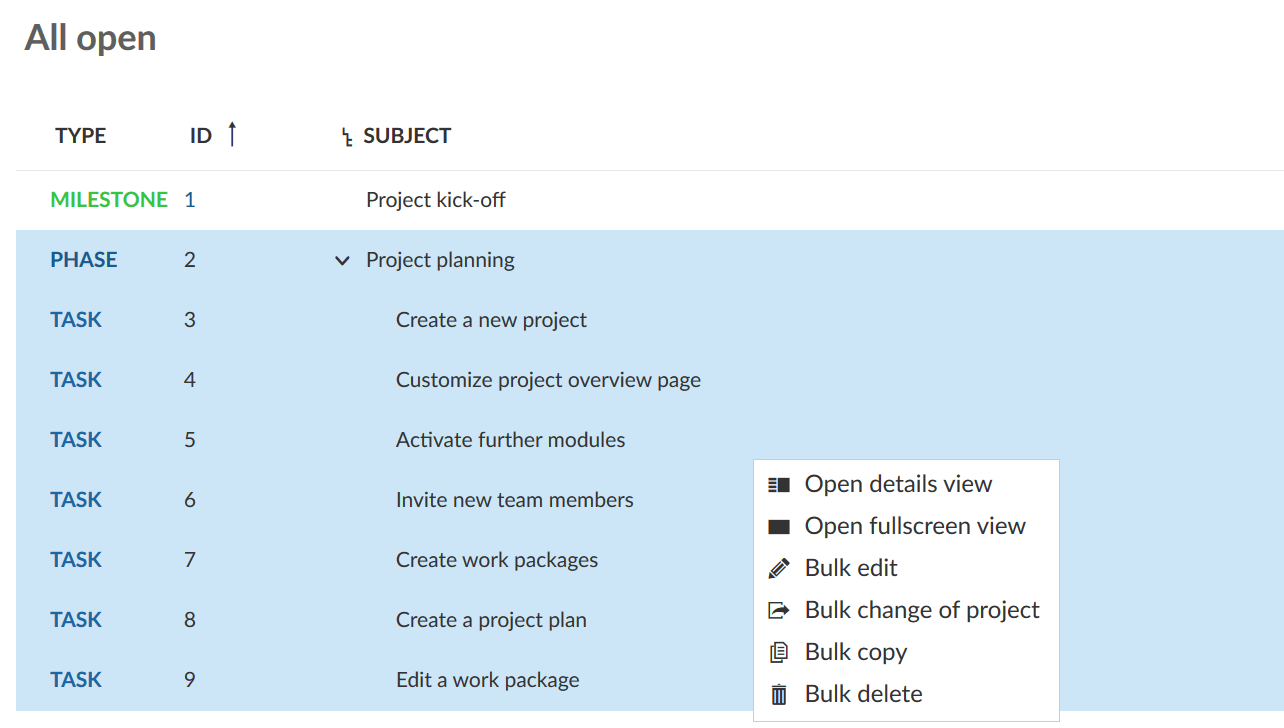This screenshot has width=1284, height=728.
Task: Click the SUBJECT column header
Action: (407, 136)
